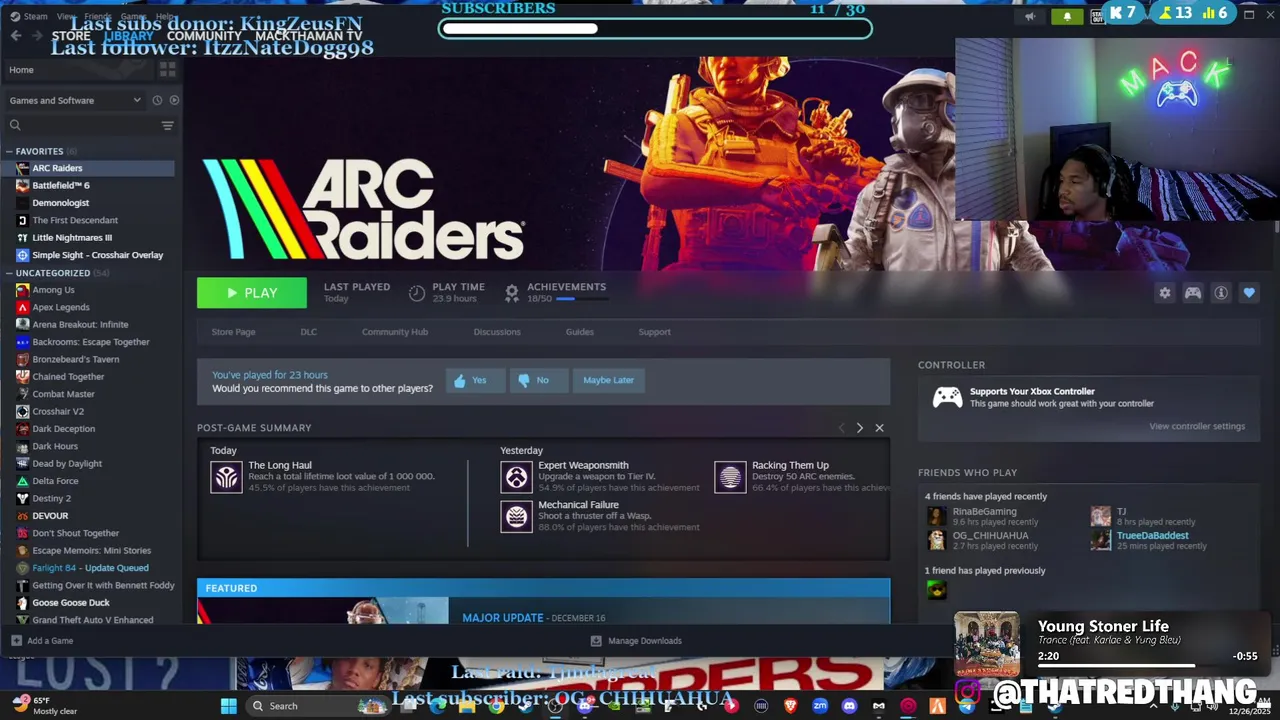Navigate back with the left arrow
The width and height of the screenshot is (1280, 720).
coord(16,36)
